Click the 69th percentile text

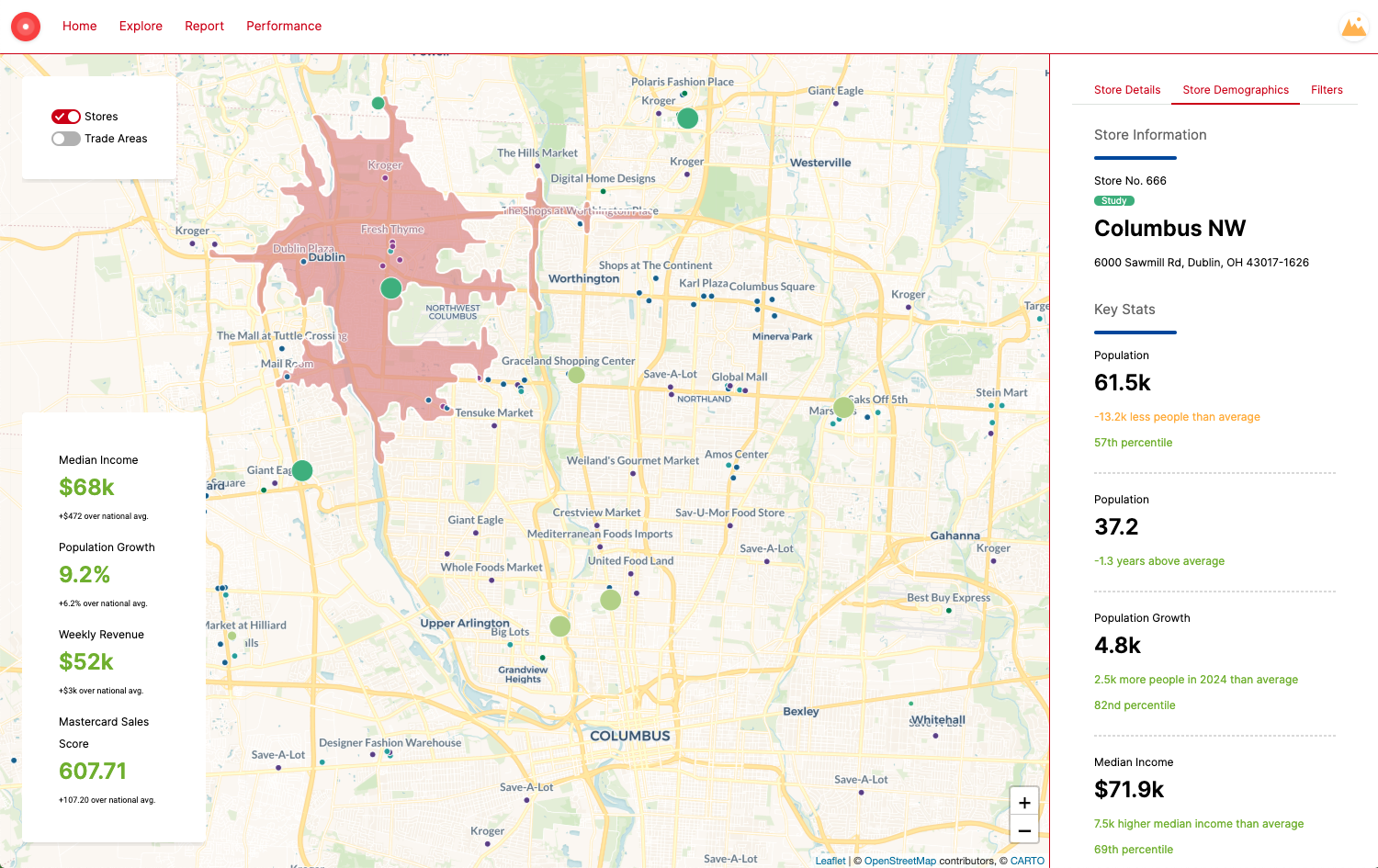[1134, 850]
